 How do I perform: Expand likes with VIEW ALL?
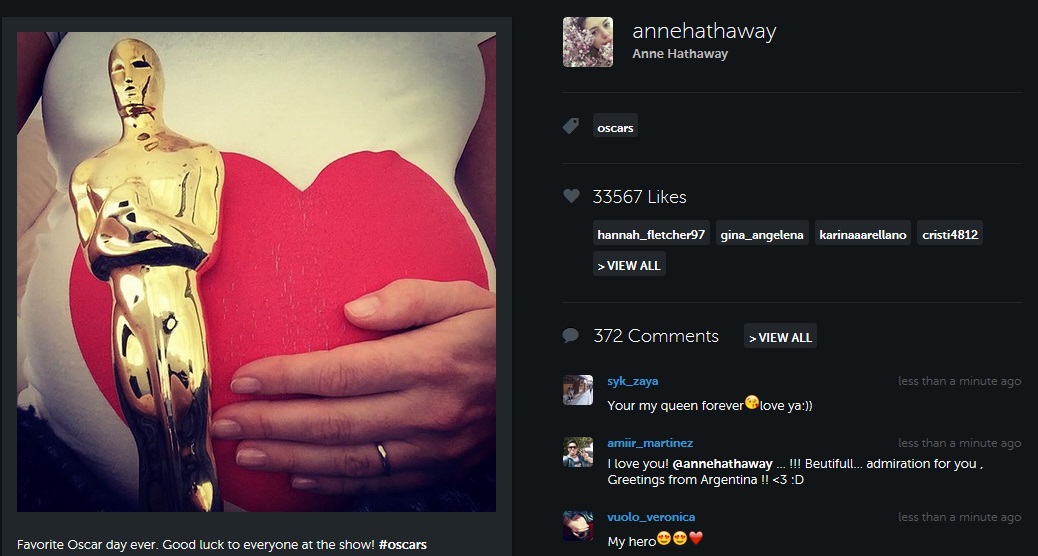629,265
